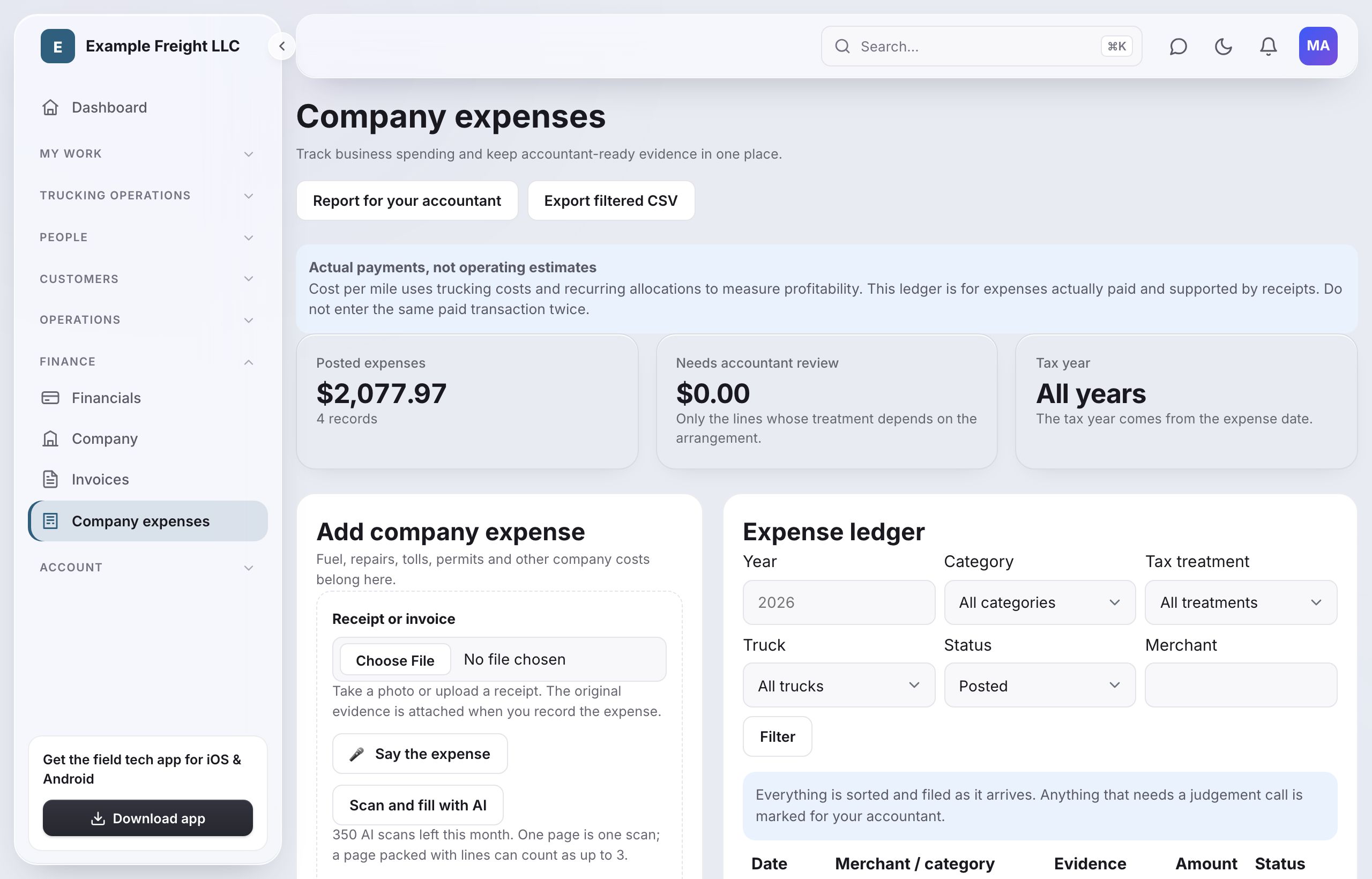Click the Posted expenses $2,077.97 card
This screenshot has height=879, width=1372.
467,402
